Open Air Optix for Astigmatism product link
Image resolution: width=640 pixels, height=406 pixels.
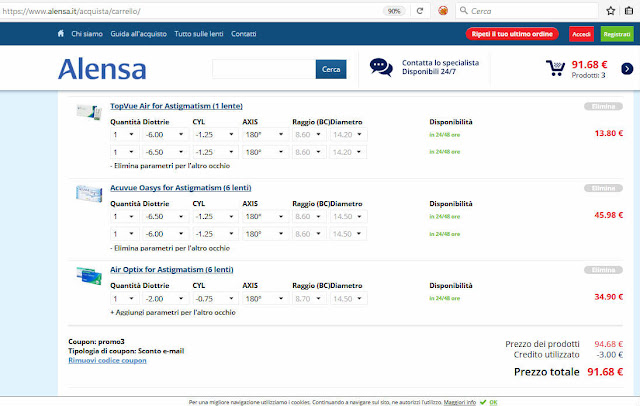(172, 270)
